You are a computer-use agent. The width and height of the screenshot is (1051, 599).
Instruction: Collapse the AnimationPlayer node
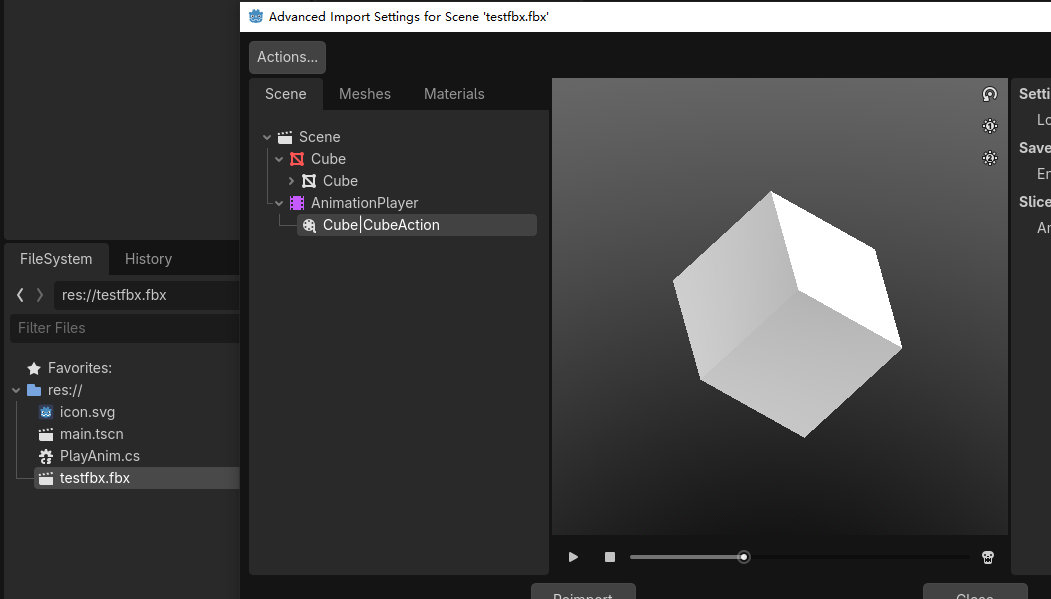279,203
